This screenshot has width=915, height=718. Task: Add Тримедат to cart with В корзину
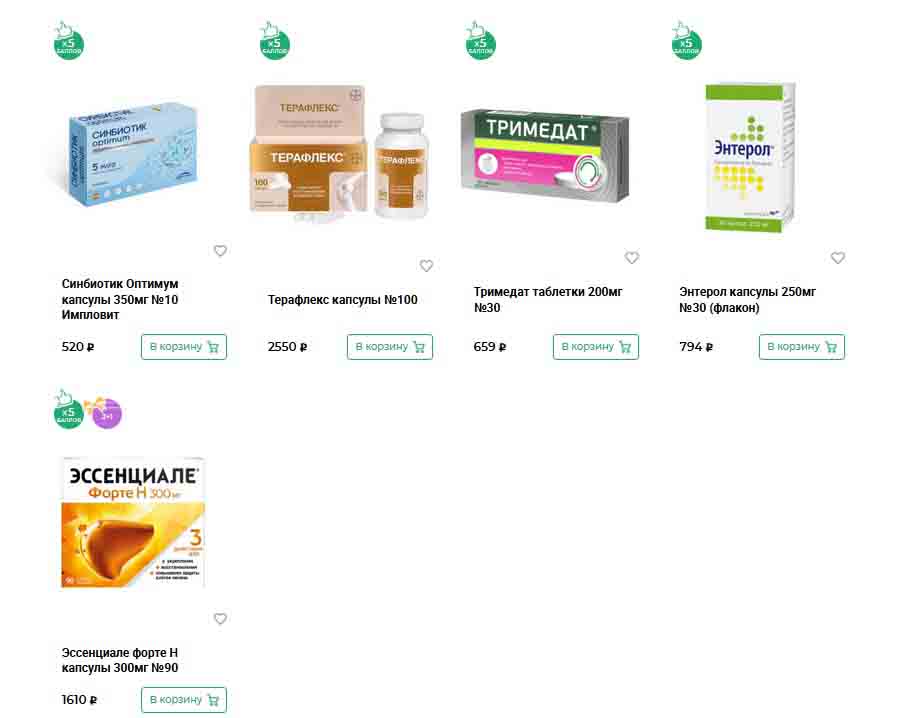pyautogui.click(x=596, y=347)
